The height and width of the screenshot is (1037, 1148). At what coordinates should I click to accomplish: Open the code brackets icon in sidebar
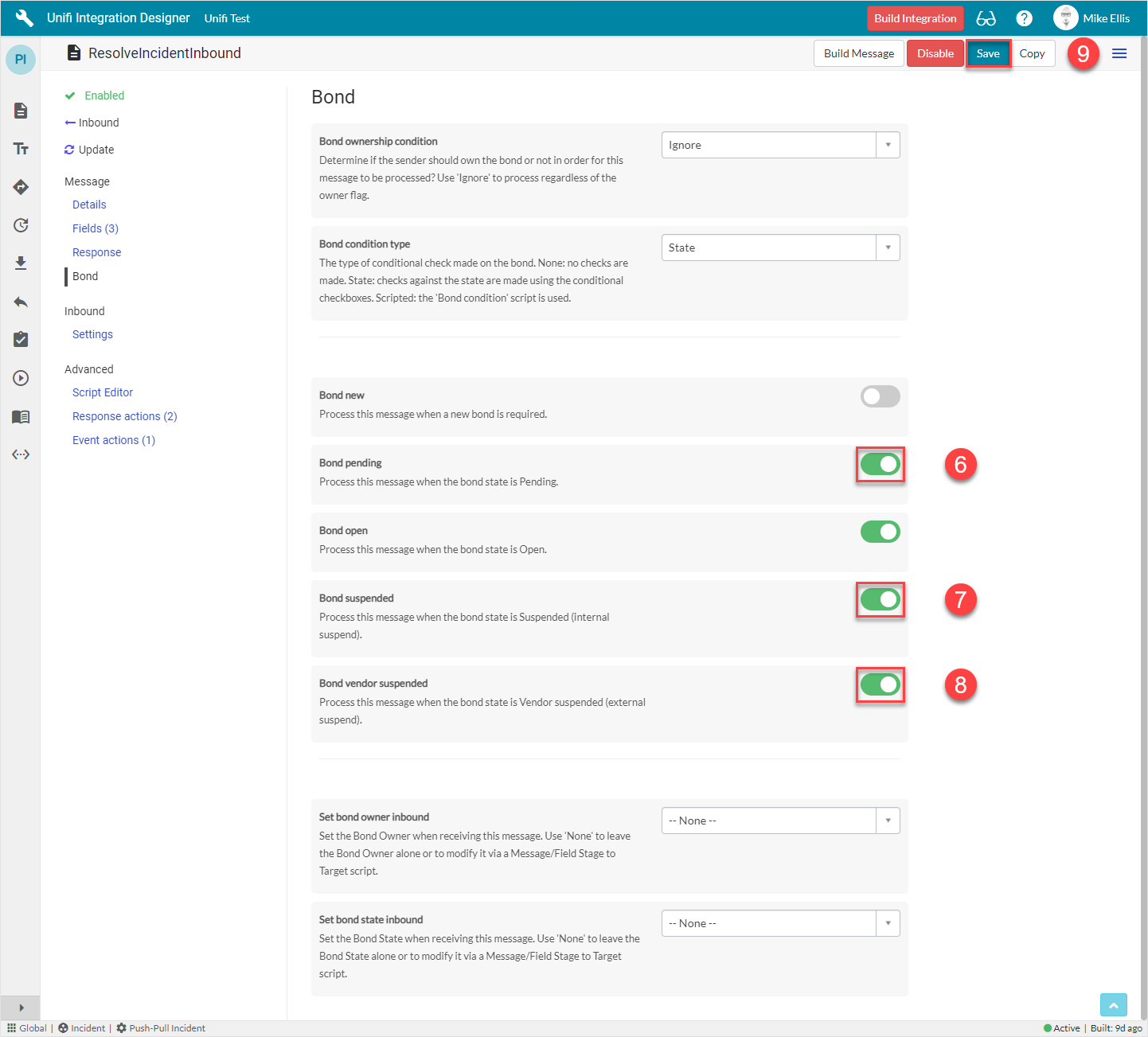coord(21,454)
